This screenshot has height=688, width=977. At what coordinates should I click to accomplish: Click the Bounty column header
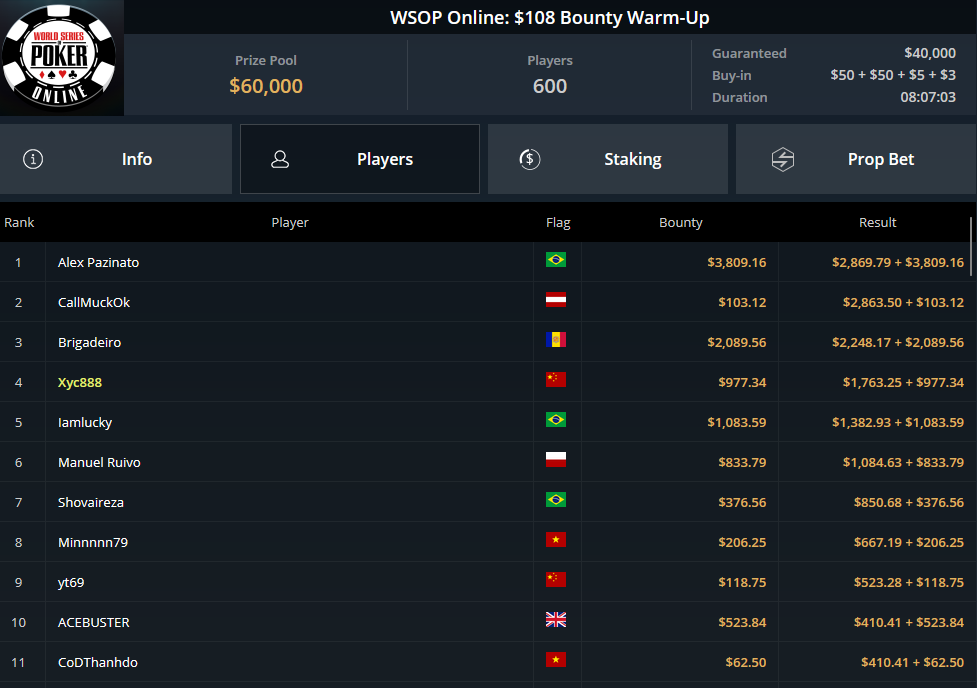point(680,222)
